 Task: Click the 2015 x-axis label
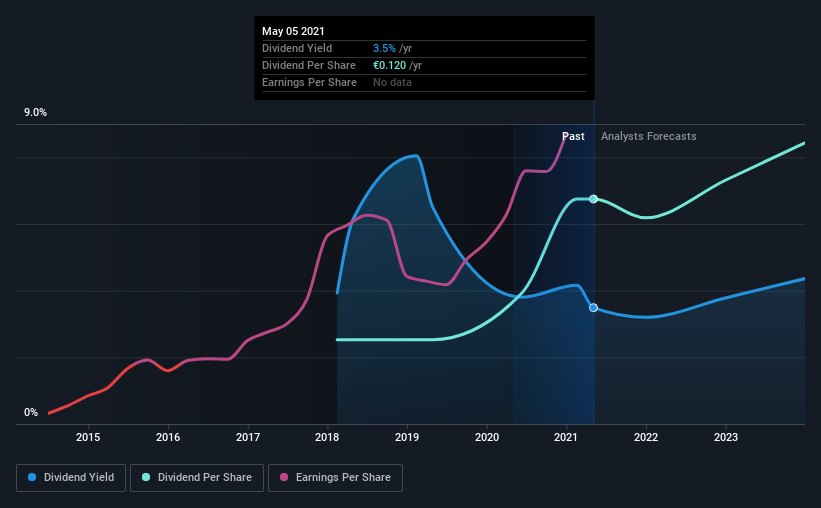point(88,437)
